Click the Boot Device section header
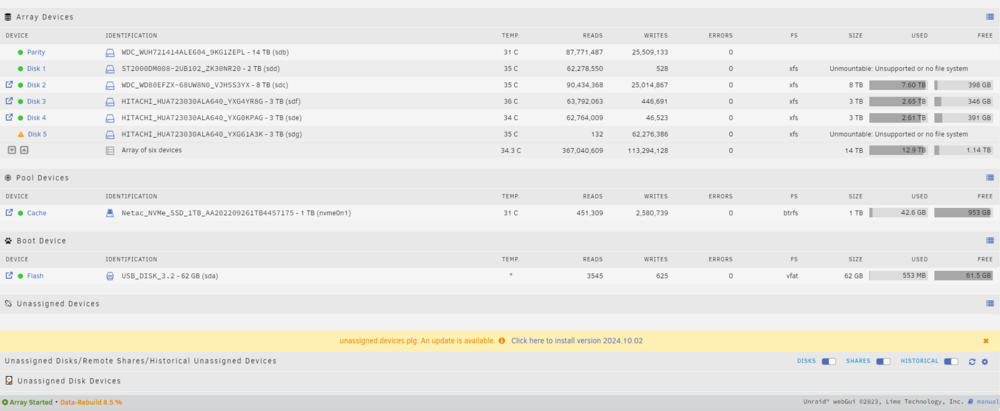This screenshot has width=1000, height=411. [41, 241]
